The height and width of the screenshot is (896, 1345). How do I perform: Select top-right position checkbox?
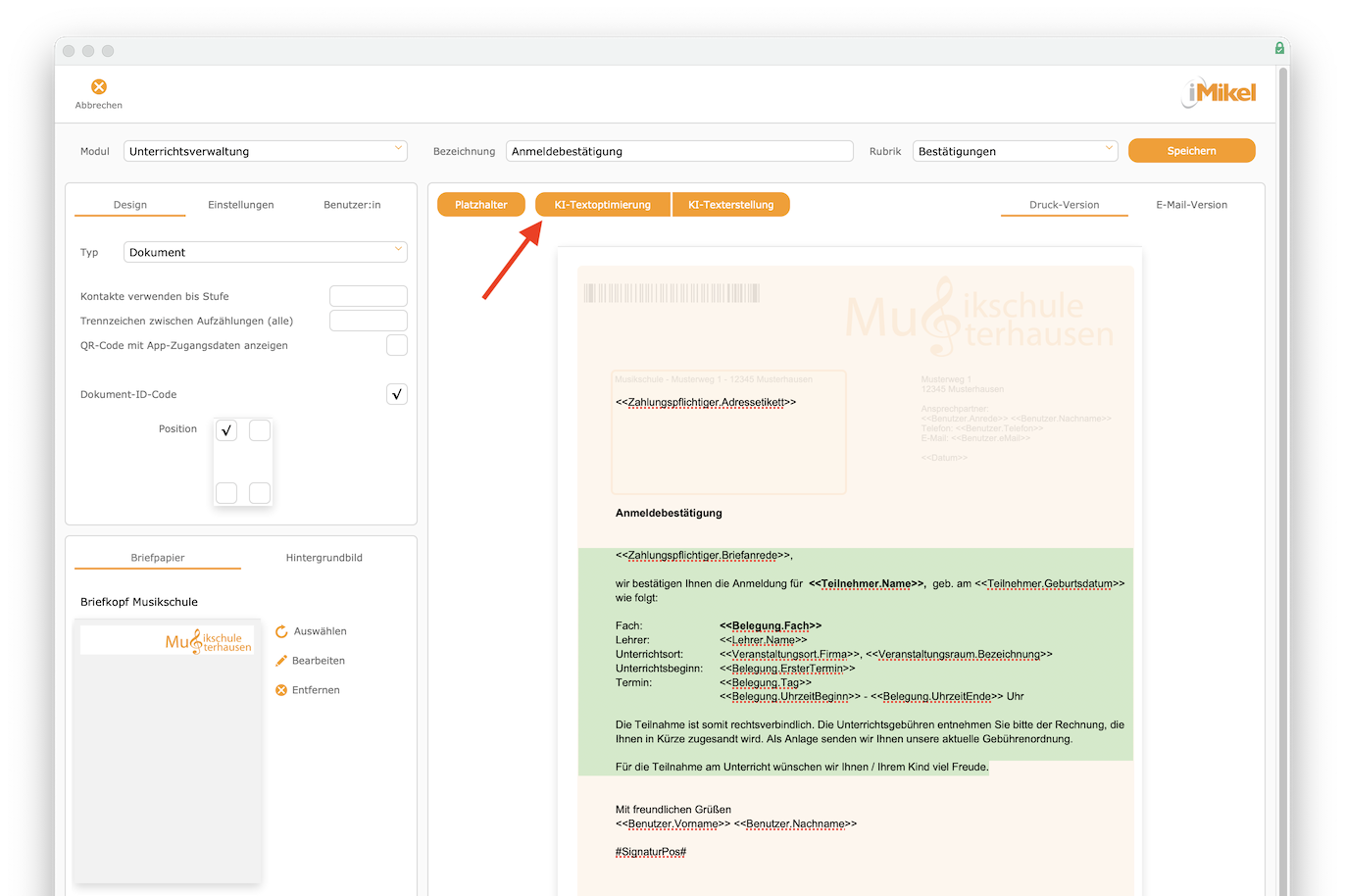pyautogui.click(x=260, y=430)
